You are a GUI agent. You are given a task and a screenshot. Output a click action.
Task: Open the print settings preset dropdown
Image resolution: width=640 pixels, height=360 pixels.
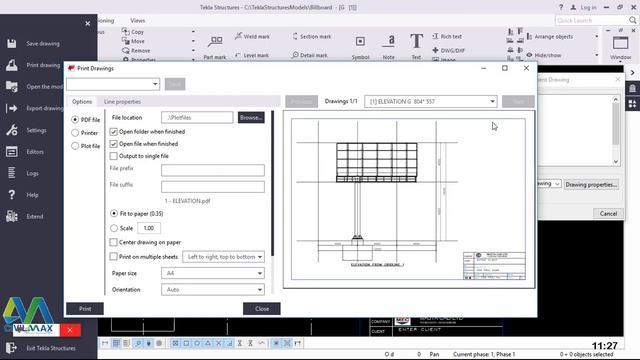coord(113,84)
